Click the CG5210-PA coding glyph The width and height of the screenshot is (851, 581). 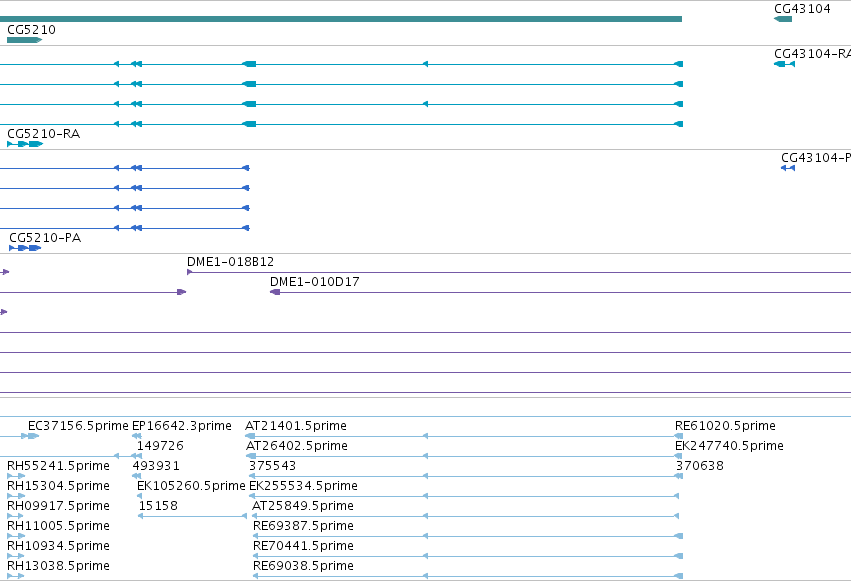(x=25, y=248)
